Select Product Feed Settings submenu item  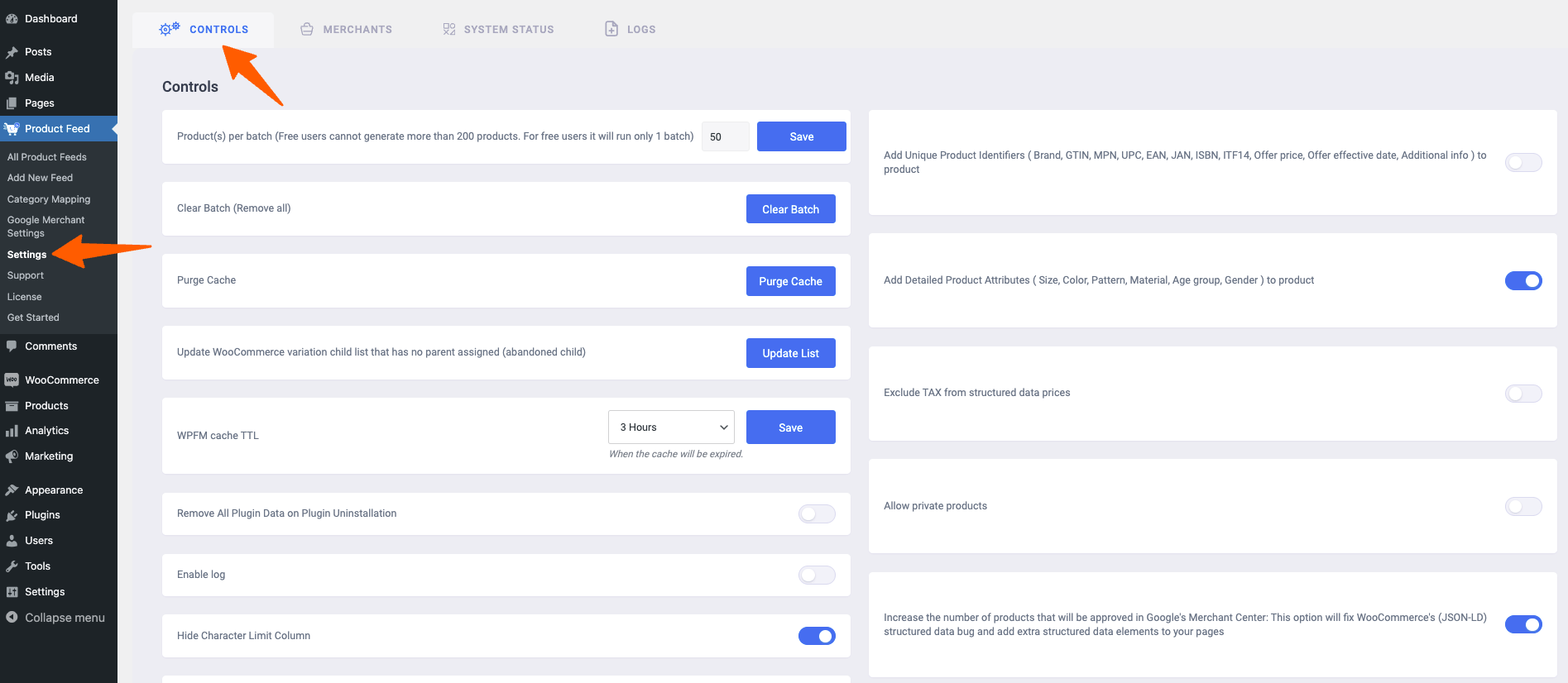pyautogui.click(x=26, y=255)
